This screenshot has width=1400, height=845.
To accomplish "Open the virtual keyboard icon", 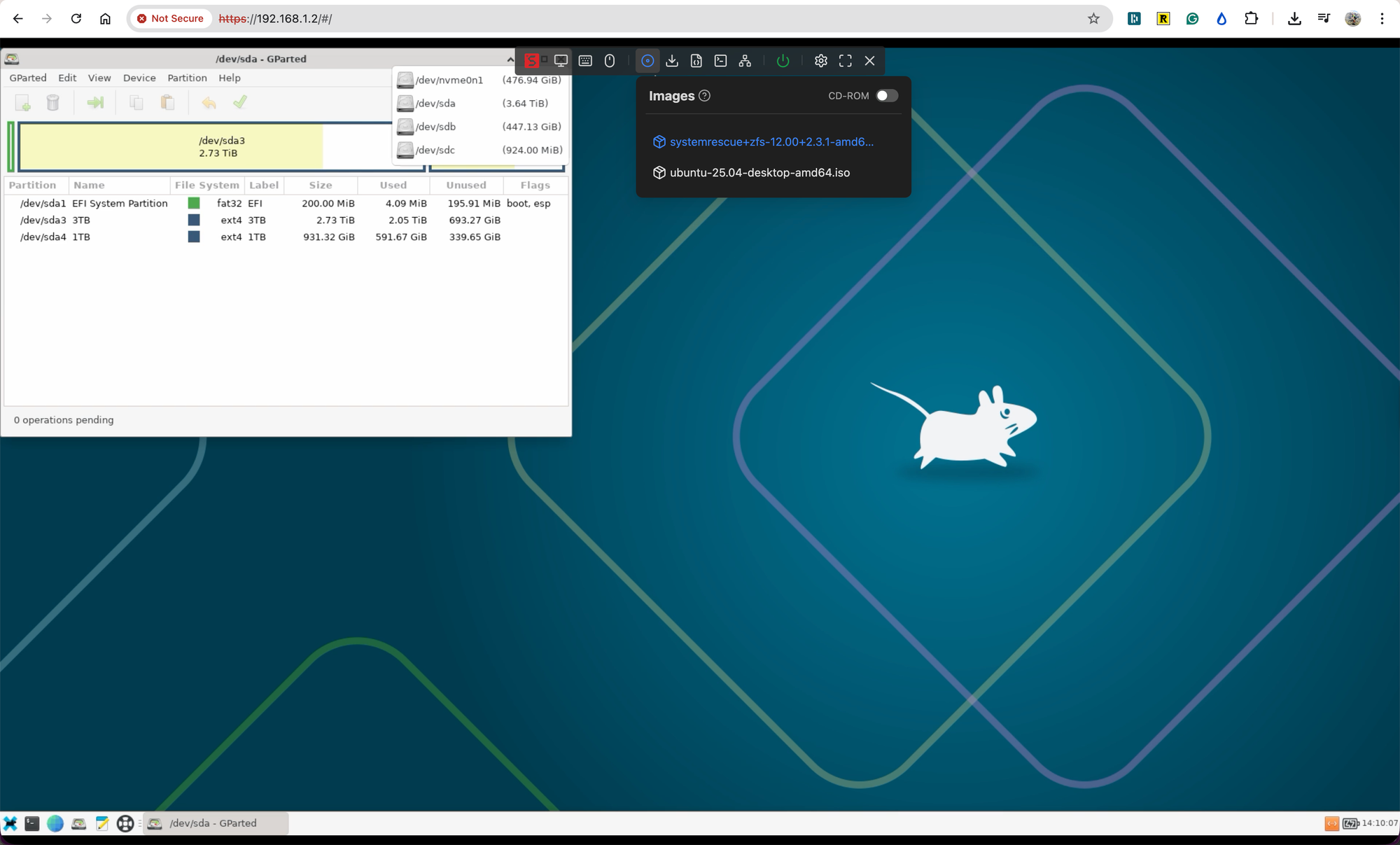I will pyautogui.click(x=585, y=61).
